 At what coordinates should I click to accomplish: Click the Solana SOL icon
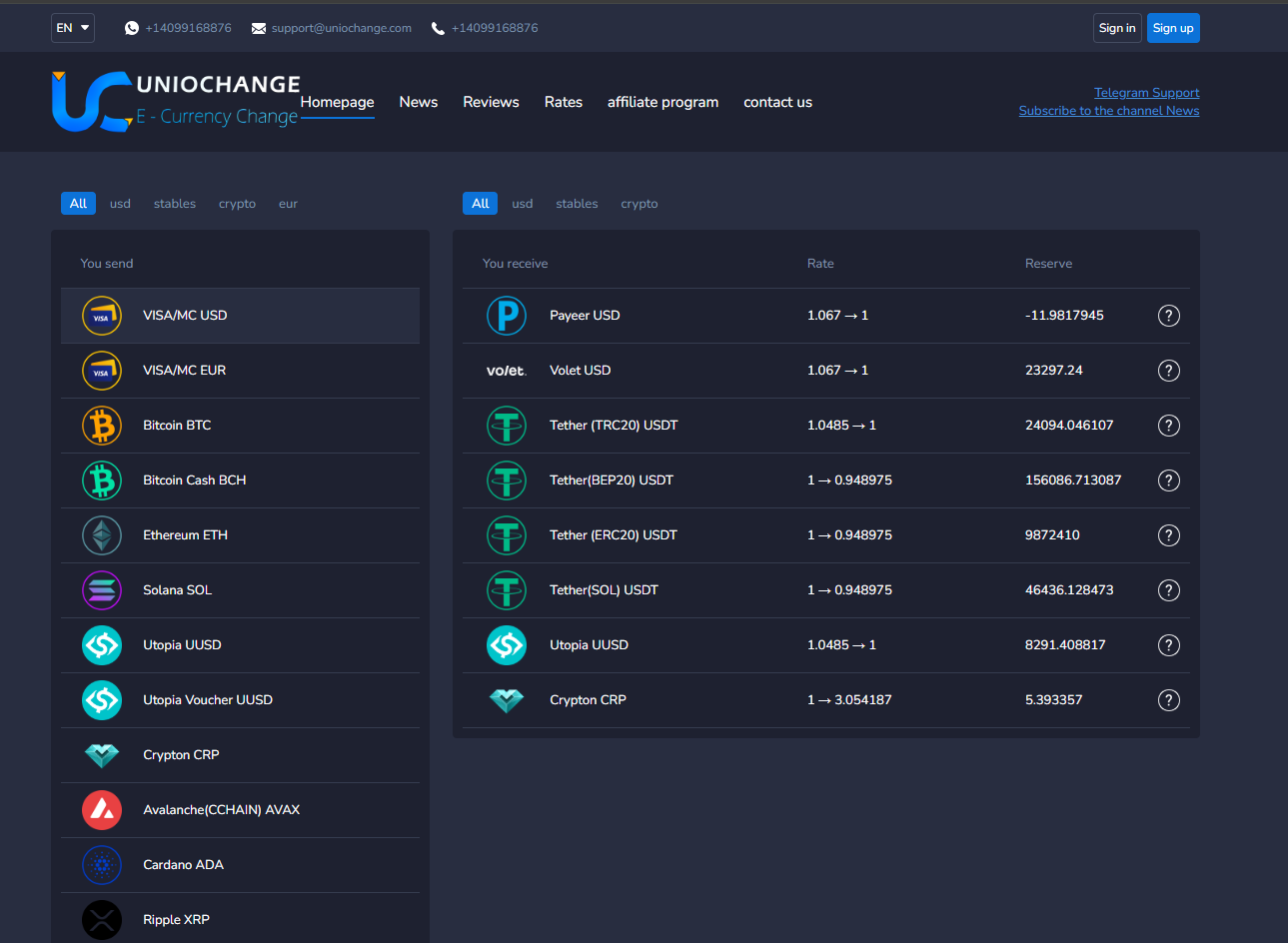click(x=102, y=590)
